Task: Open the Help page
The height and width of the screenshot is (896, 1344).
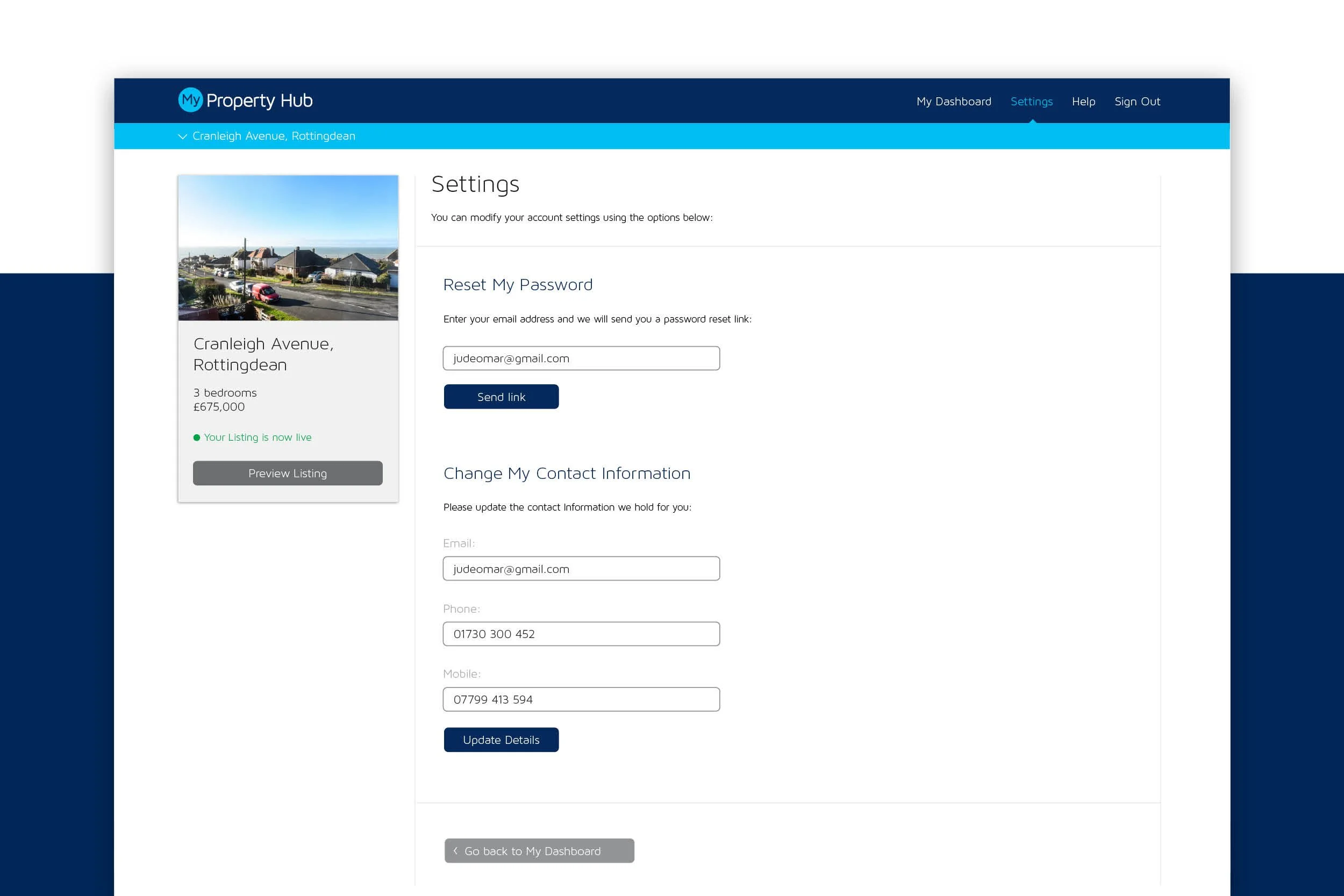Action: (x=1083, y=101)
